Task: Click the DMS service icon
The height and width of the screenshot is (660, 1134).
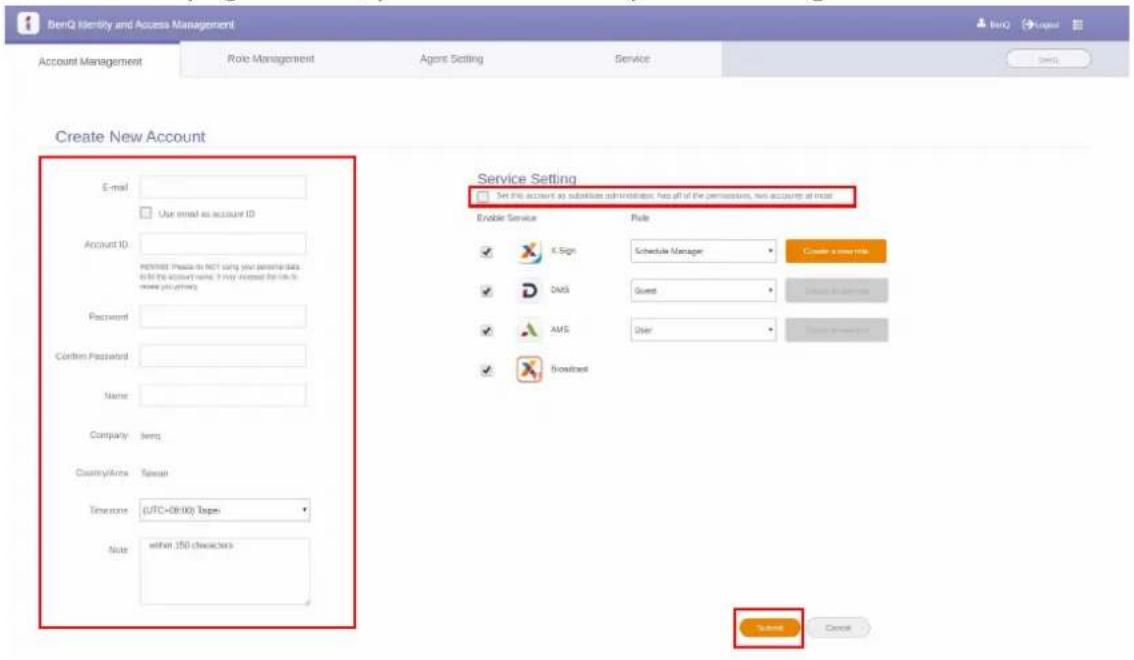Action: click(529, 291)
